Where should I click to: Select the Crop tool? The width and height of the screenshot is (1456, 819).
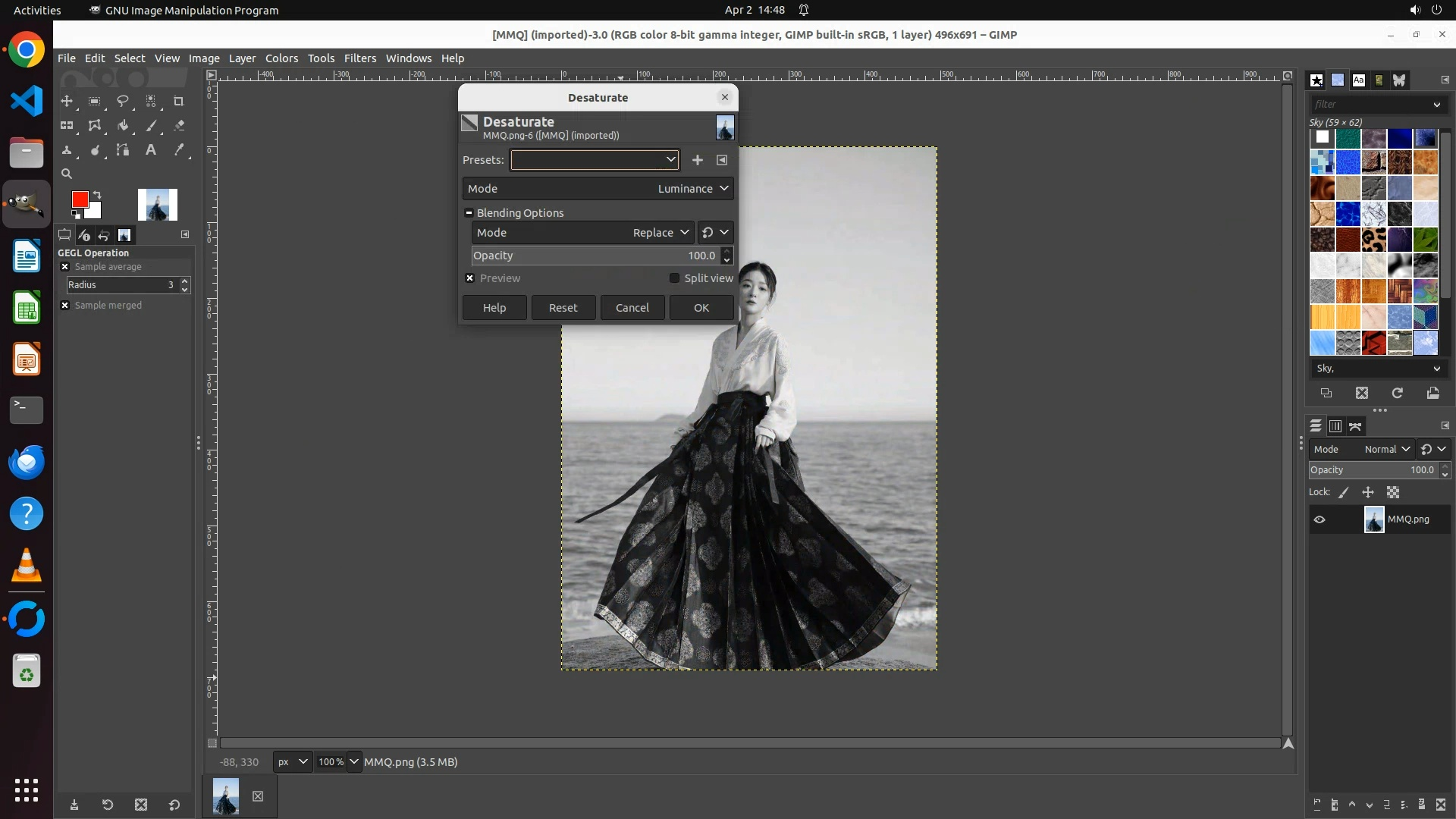[178, 101]
